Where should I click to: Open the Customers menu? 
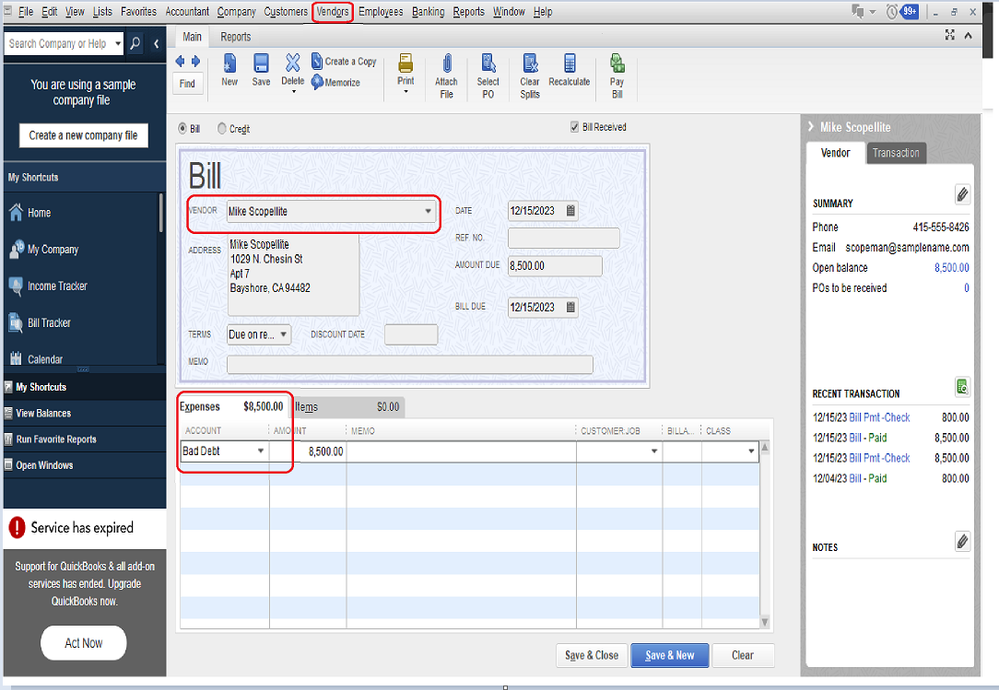click(285, 11)
